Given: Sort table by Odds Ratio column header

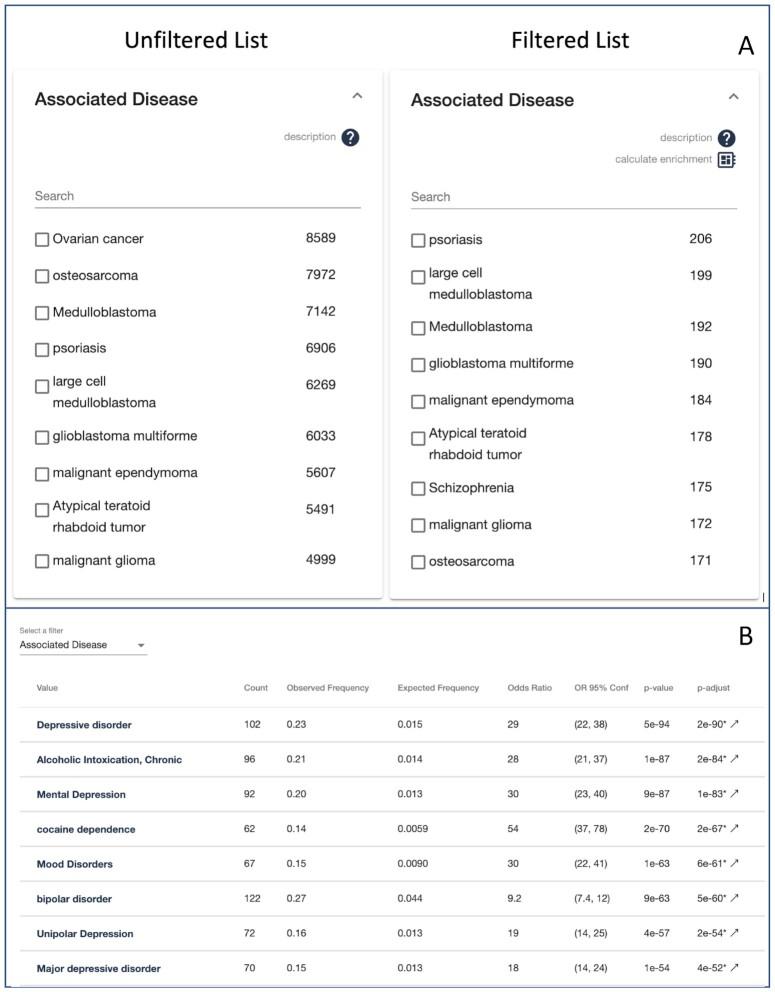Looking at the screenshot, I should coord(528,688).
